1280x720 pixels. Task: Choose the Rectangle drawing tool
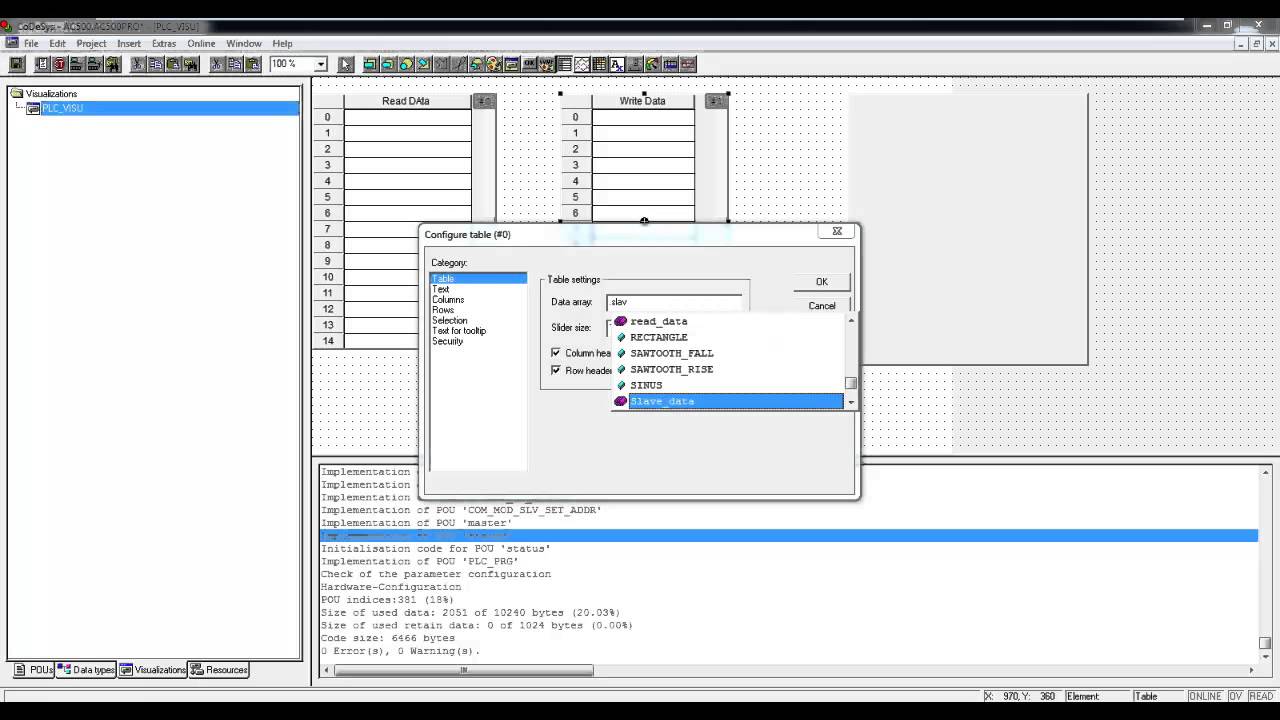(x=371, y=64)
